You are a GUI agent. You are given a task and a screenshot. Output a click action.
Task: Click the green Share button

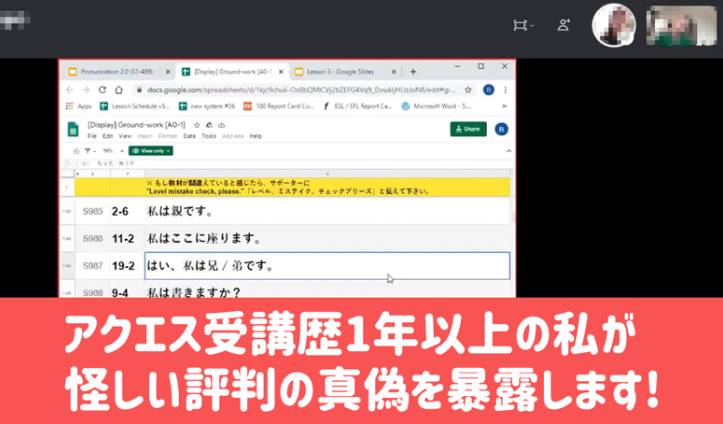click(x=468, y=129)
